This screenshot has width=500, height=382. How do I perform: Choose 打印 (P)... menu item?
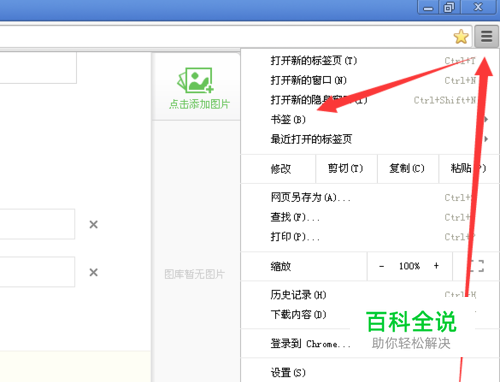point(370,237)
